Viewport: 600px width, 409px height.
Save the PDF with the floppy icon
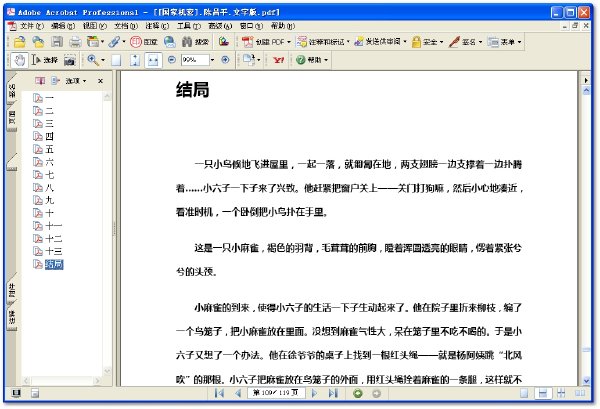(57, 42)
